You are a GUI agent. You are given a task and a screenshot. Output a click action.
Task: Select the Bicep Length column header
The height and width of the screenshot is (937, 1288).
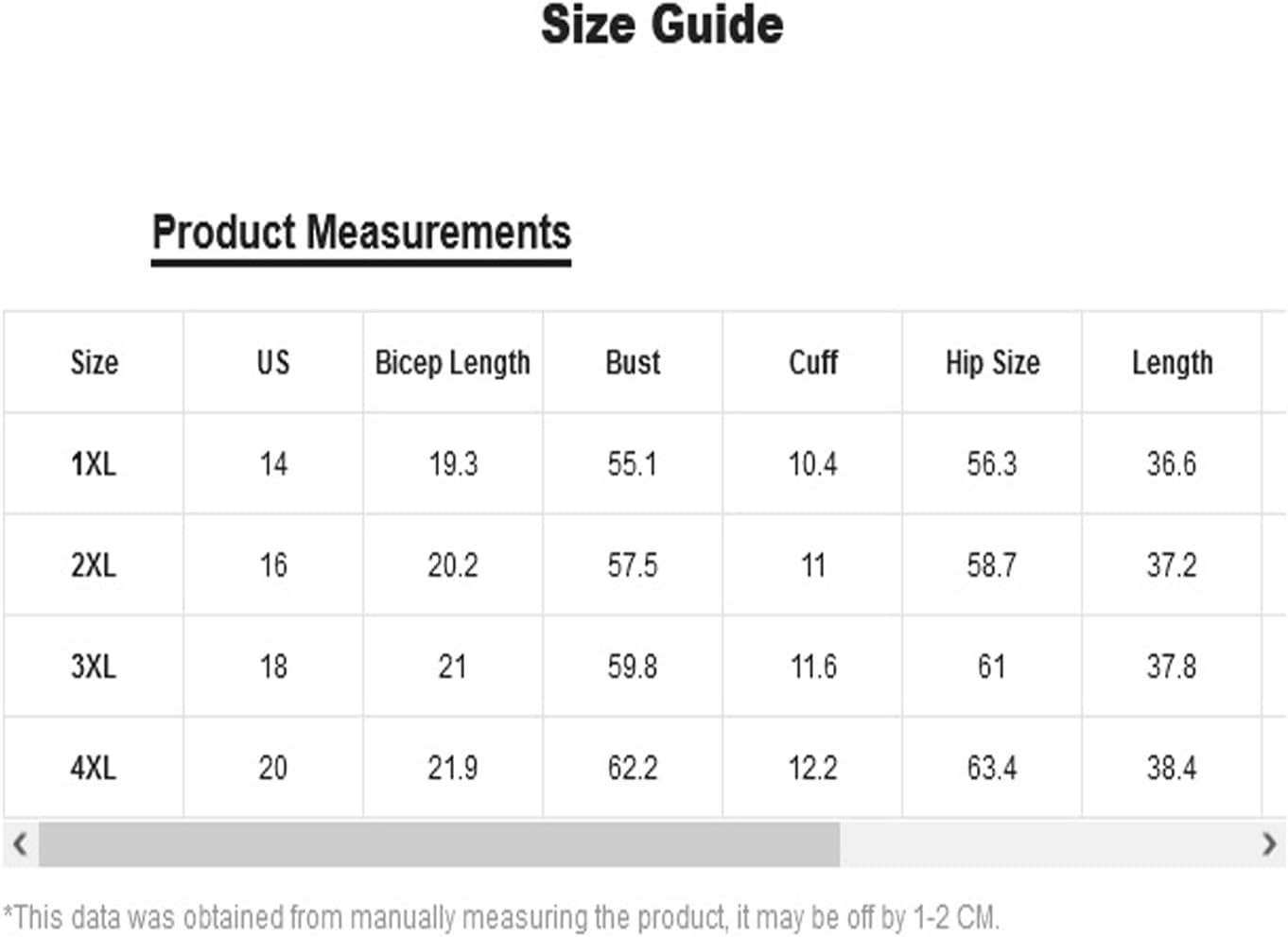453,363
